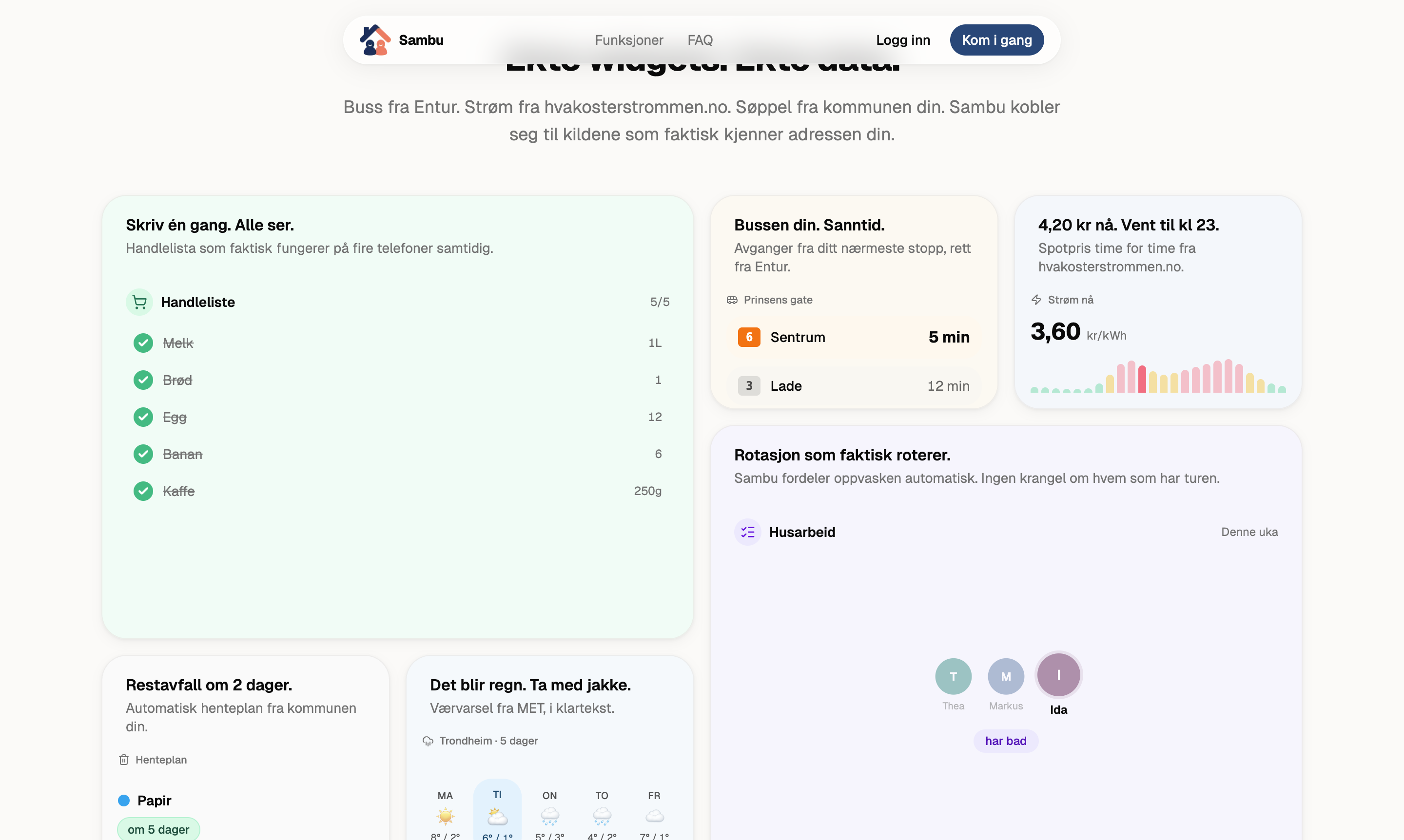Click the Sambu house logo icon
Viewport: 1404px width, 840px height.
[x=375, y=39]
